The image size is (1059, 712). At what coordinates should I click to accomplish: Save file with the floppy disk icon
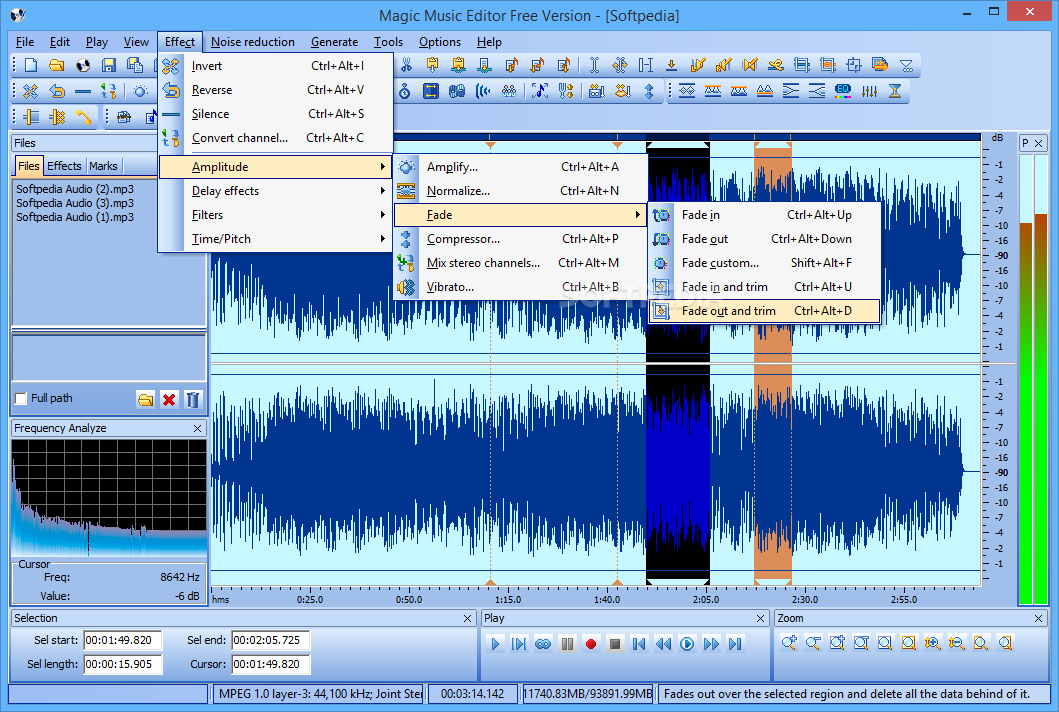pyautogui.click(x=109, y=65)
